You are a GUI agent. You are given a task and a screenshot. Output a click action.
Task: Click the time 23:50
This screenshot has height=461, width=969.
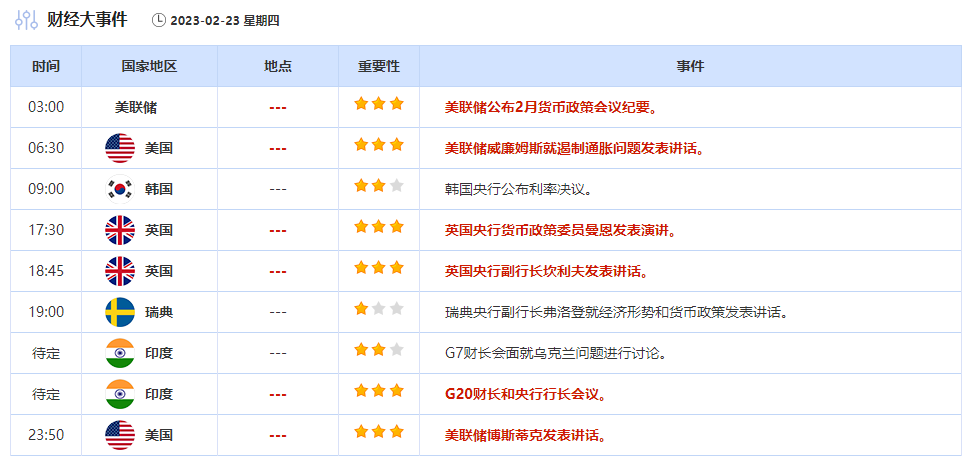click(x=46, y=435)
